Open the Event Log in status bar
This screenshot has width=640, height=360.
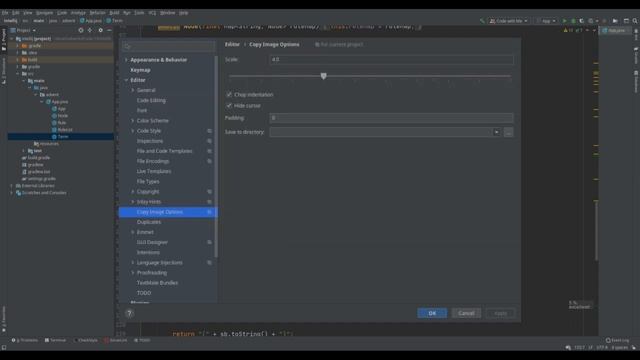pos(618,340)
